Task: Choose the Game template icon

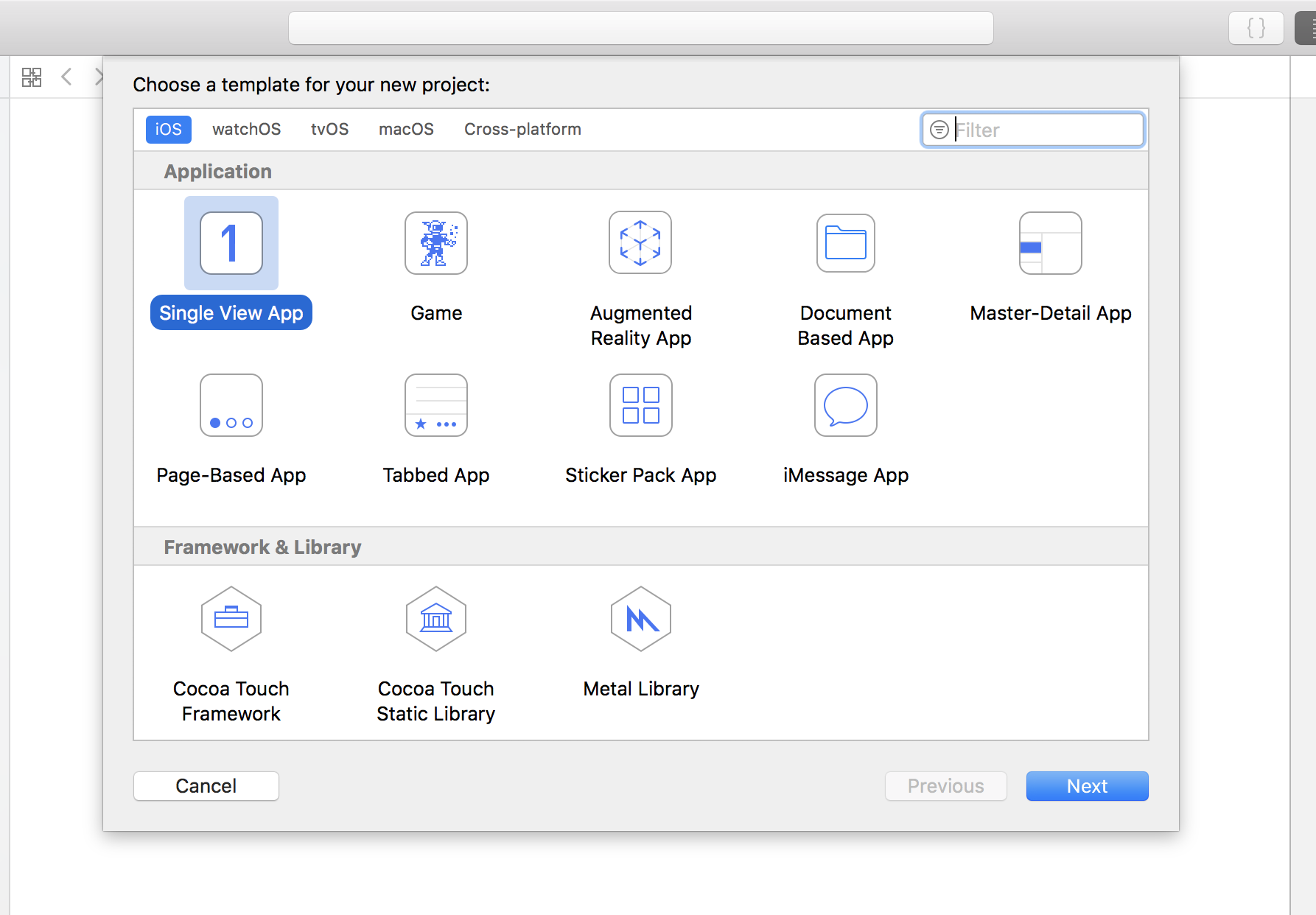Action: point(435,243)
